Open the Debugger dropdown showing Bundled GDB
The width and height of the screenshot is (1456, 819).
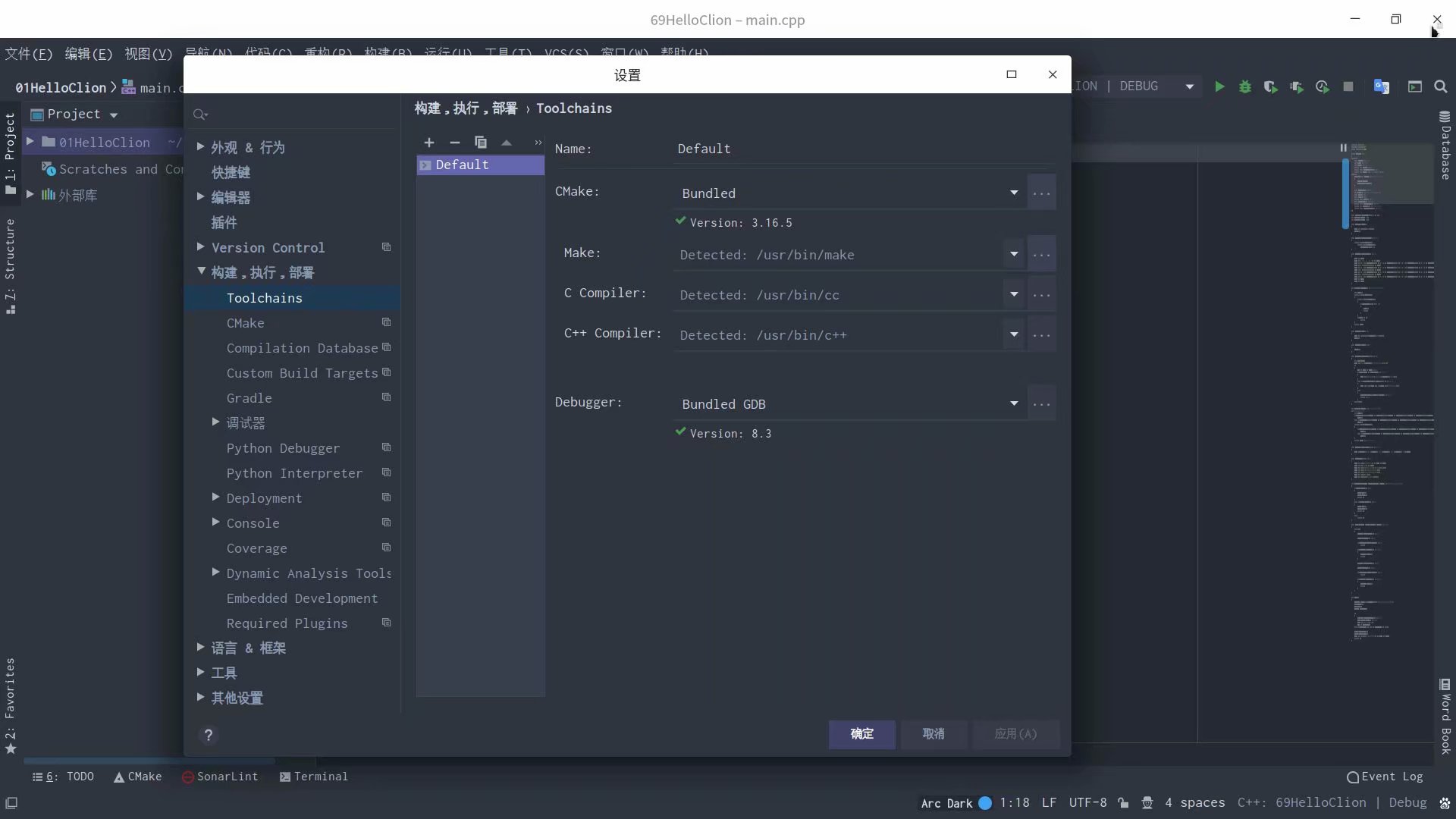coord(849,404)
